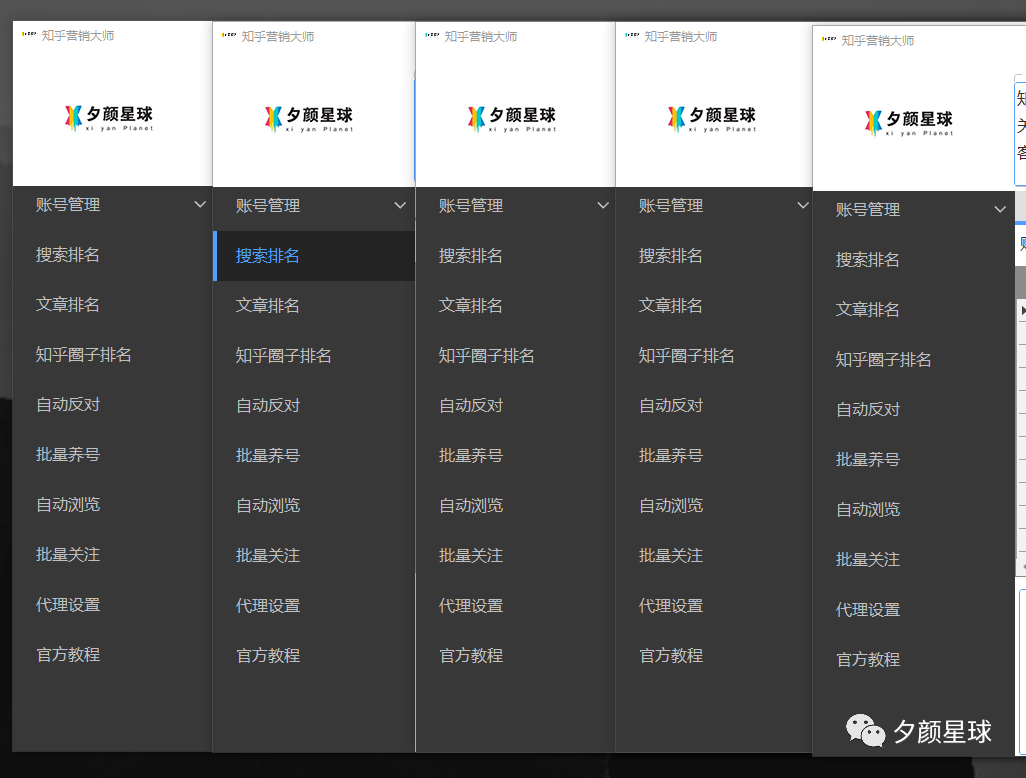This screenshot has width=1026, height=778.
Task: Click the 夕颜星球 logo in second window from left
Action: [309, 119]
